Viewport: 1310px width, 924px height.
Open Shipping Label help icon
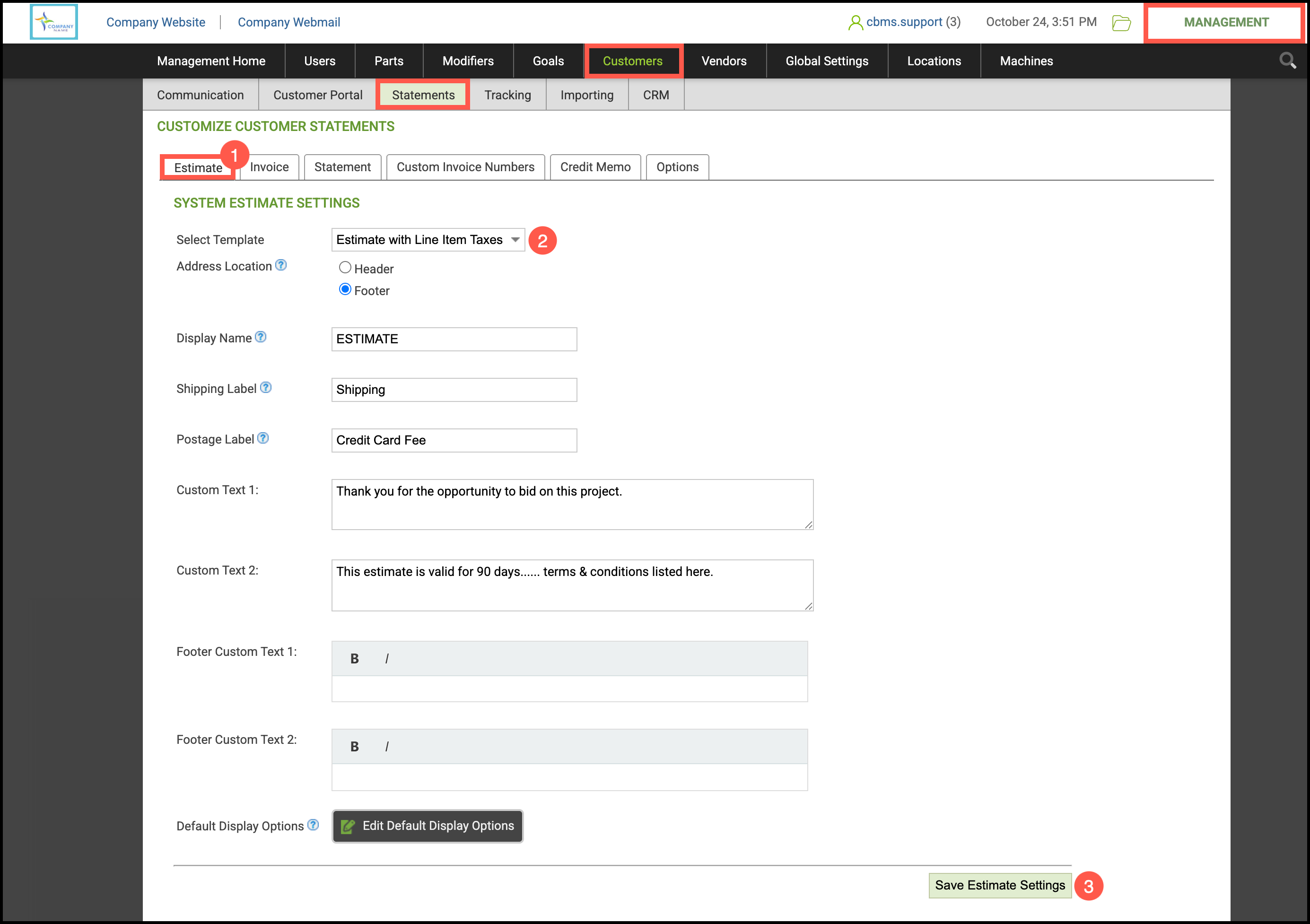266,388
